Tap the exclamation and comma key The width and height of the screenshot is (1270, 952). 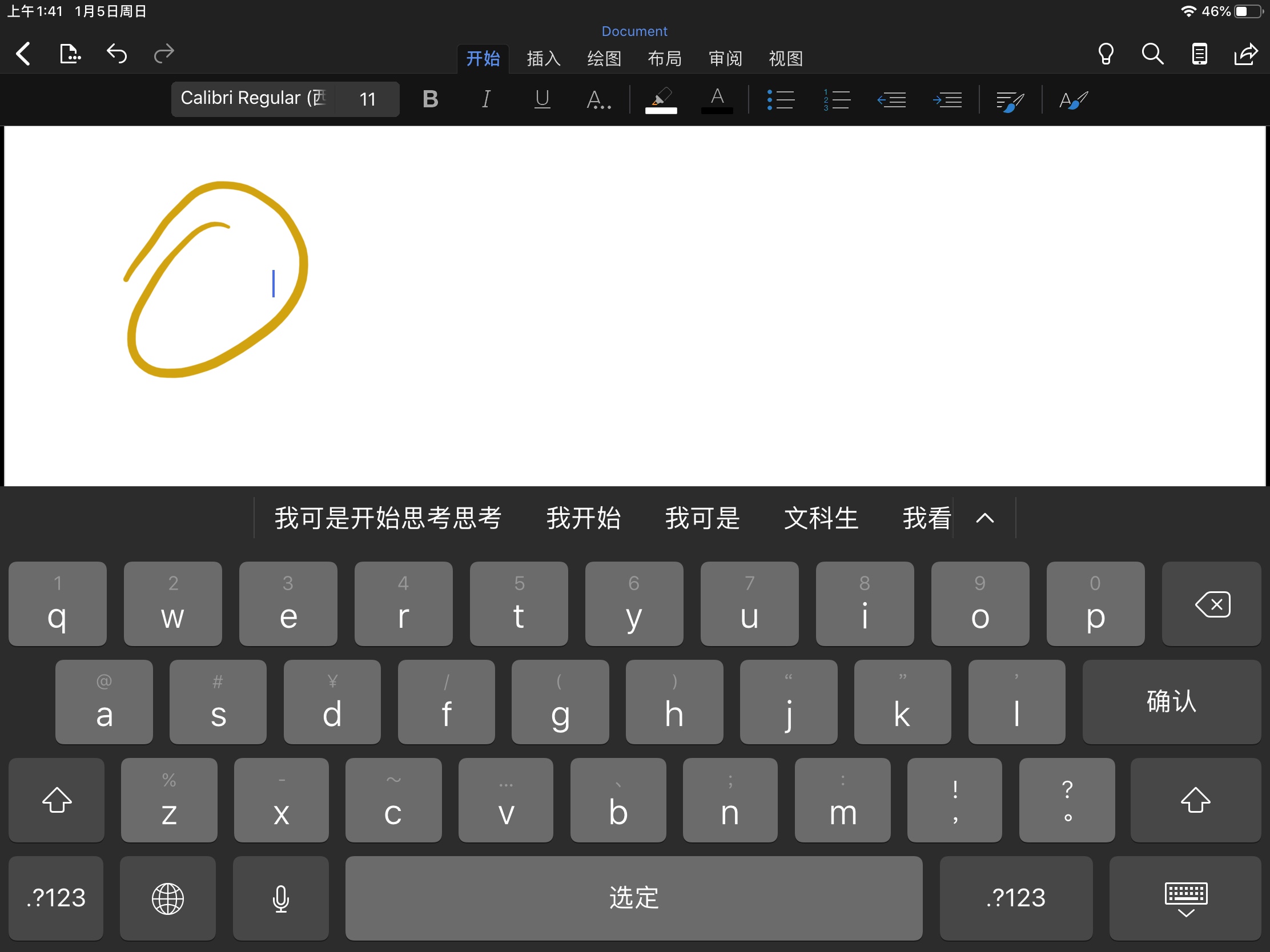click(954, 800)
